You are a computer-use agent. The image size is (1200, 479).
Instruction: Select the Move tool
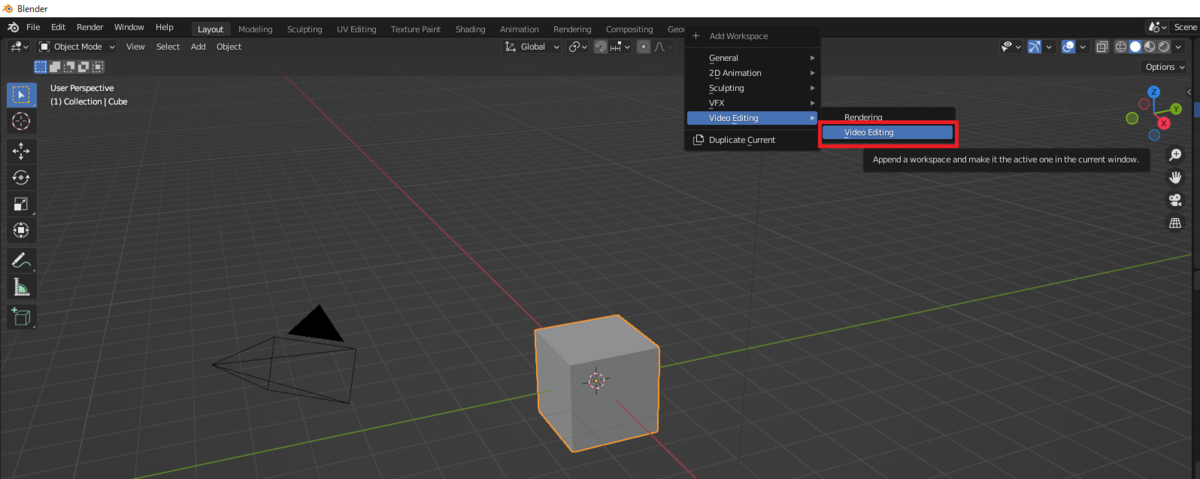[20, 151]
